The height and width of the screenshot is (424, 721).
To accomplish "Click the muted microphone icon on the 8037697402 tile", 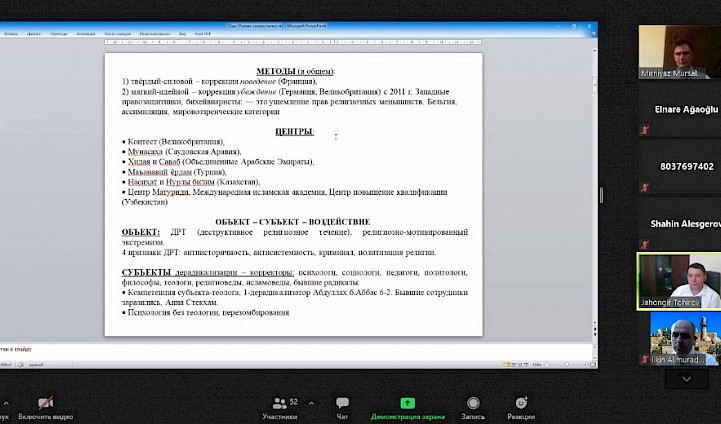I will [645, 187].
